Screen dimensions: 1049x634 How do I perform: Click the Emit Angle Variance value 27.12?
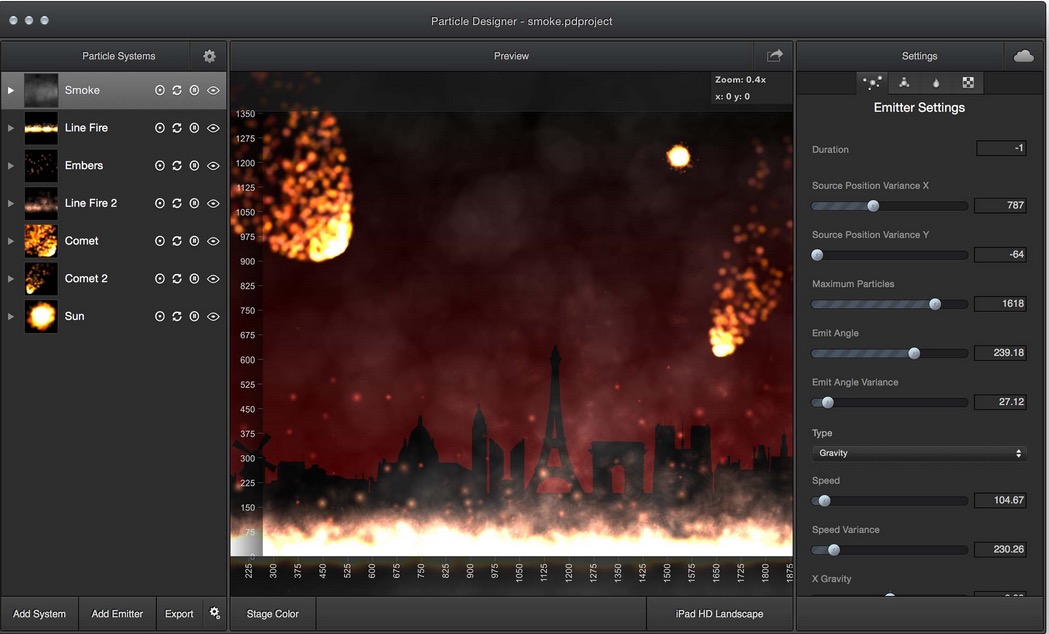pyautogui.click(x=1001, y=402)
